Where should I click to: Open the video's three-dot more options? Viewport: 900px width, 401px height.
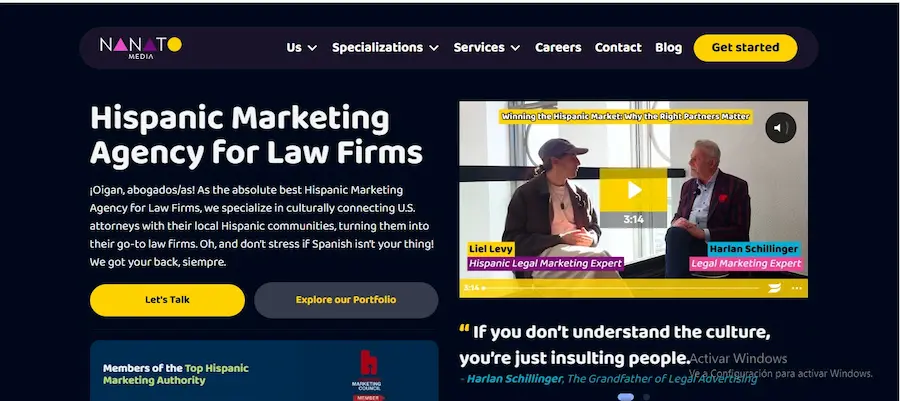point(796,288)
